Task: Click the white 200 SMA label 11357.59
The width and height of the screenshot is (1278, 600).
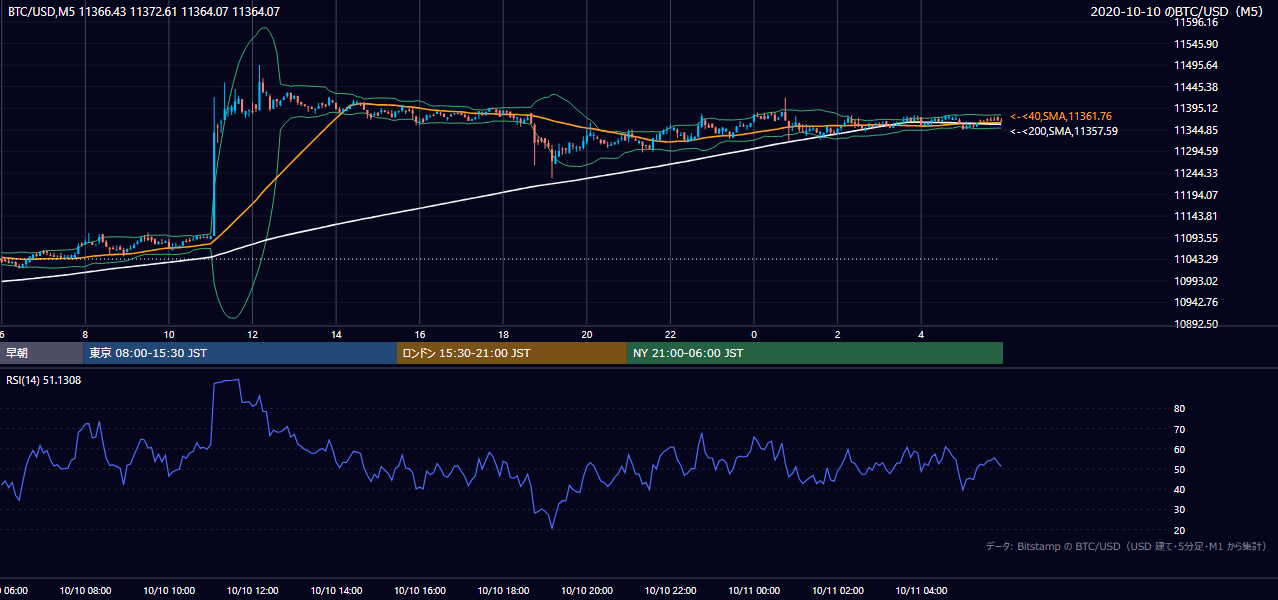Action: pyautogui.click(x=1063, y=130)
